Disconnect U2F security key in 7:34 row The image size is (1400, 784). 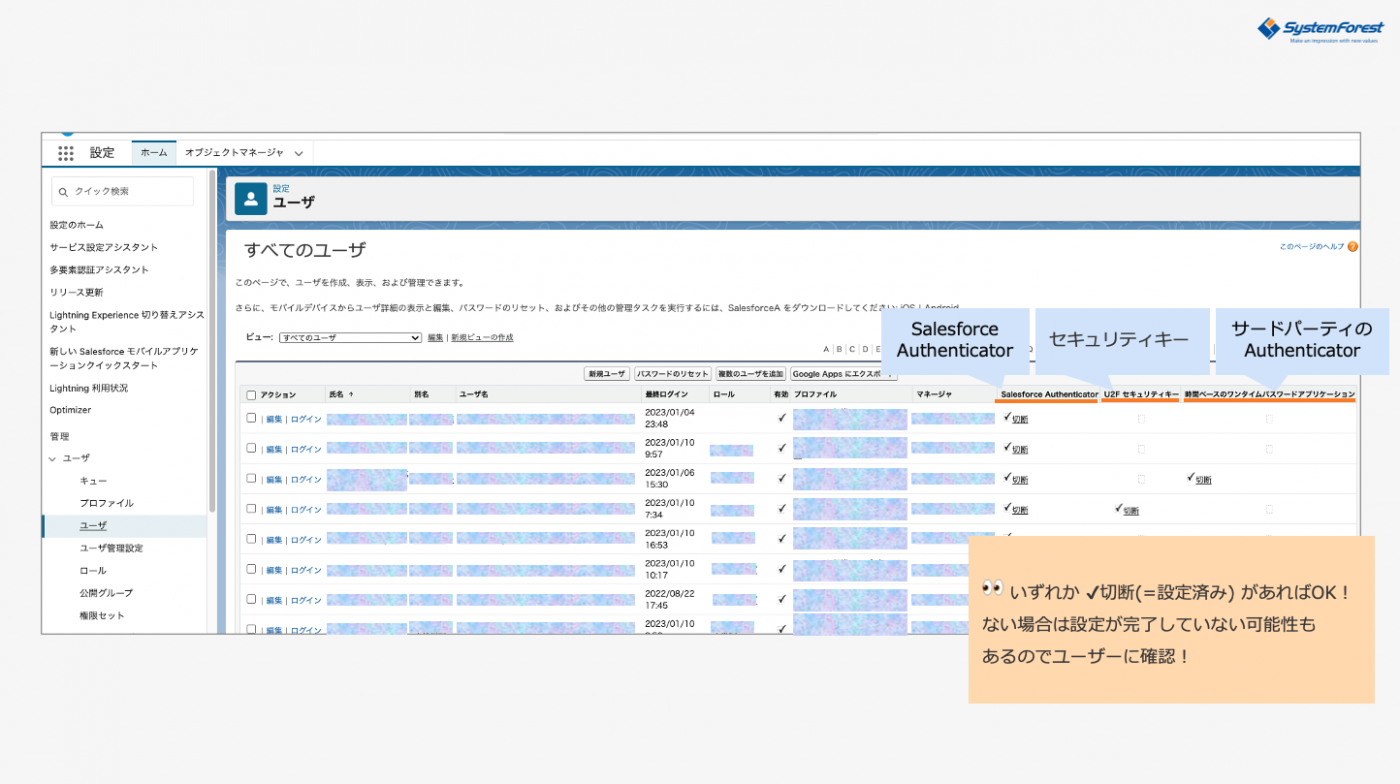pyautogui.click(x=1131, y=510)
